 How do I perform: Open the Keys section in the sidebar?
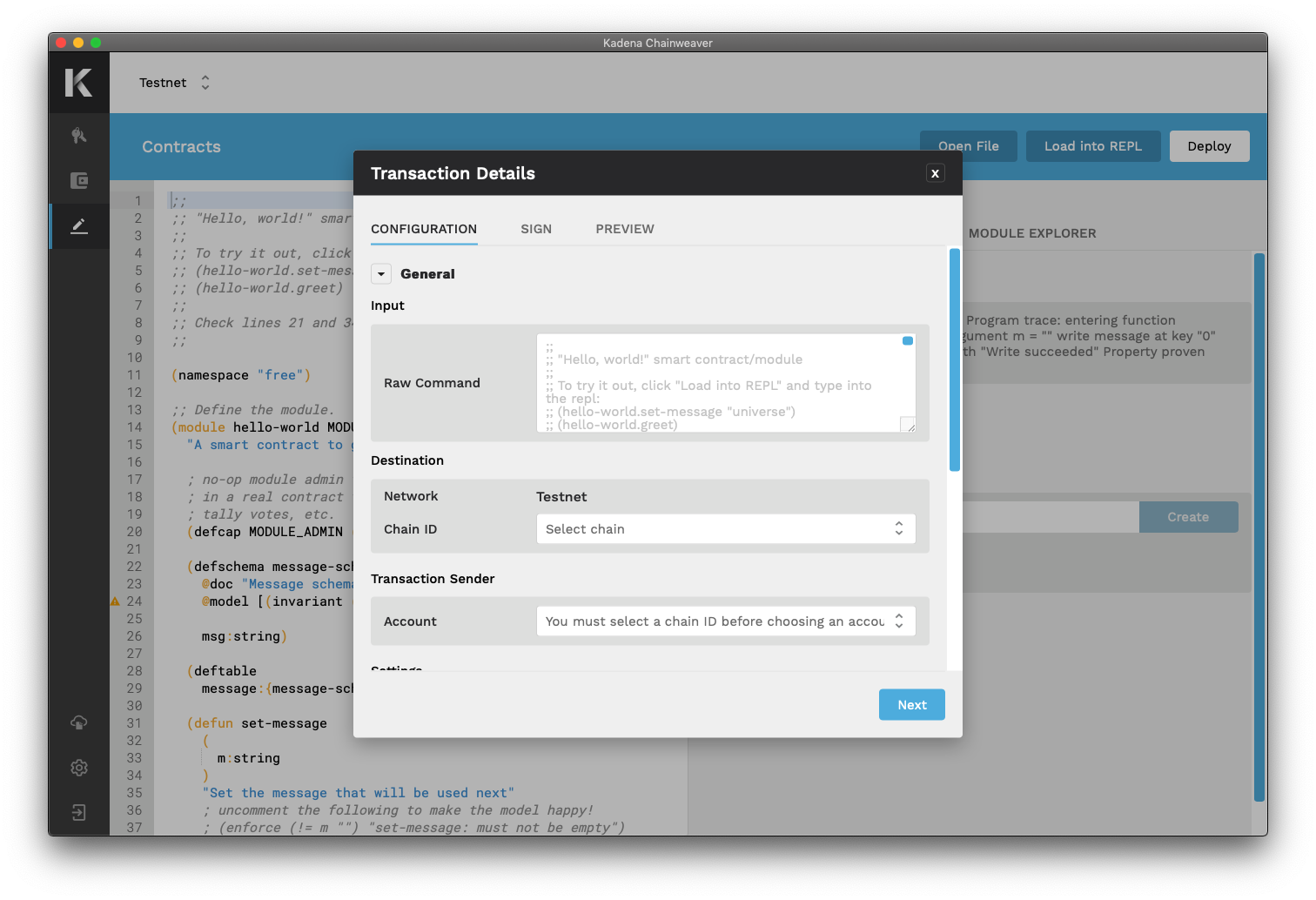click(79, 136)
